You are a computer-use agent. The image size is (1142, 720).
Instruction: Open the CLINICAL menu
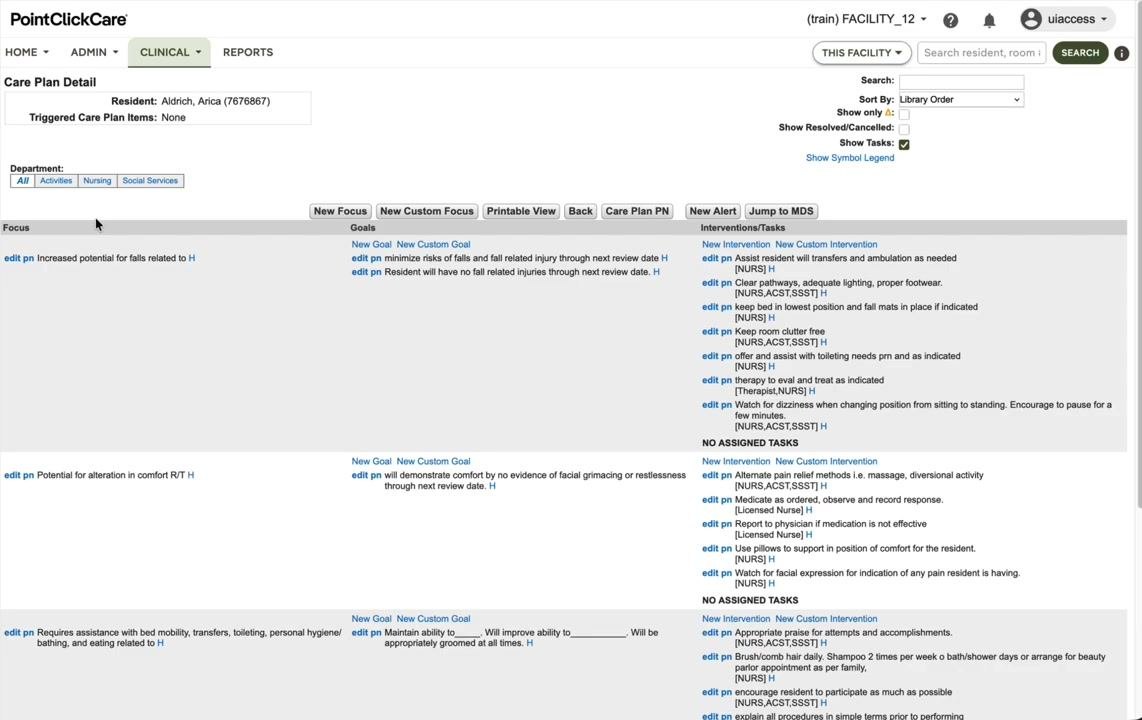170,52
